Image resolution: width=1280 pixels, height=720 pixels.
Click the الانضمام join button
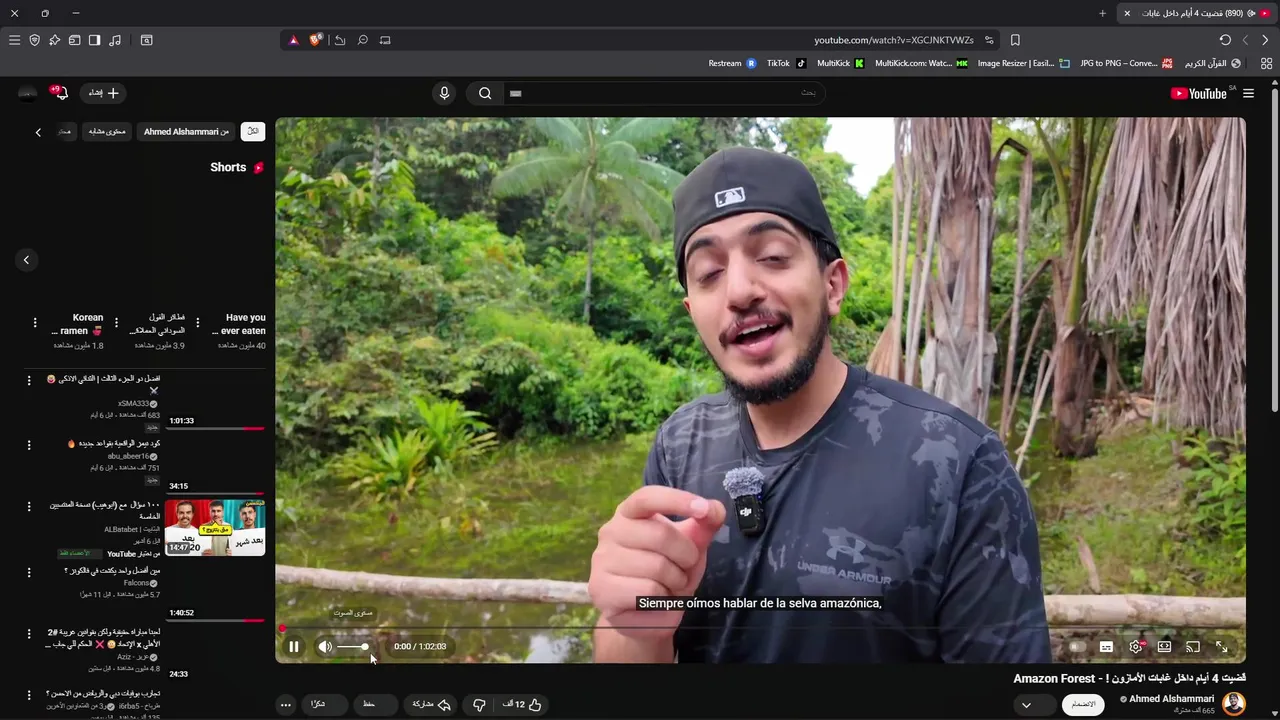pos(1083,704)
